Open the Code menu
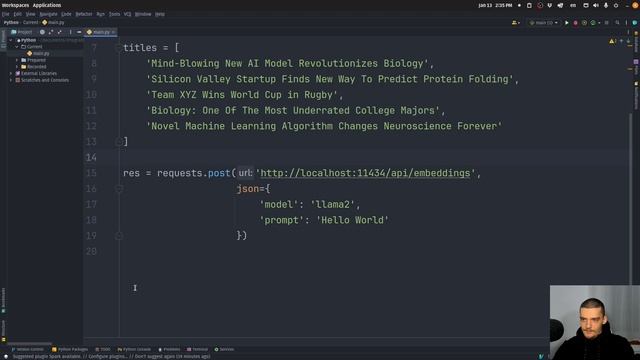This screenshot has height=360, width=640. tap(66, 14)
